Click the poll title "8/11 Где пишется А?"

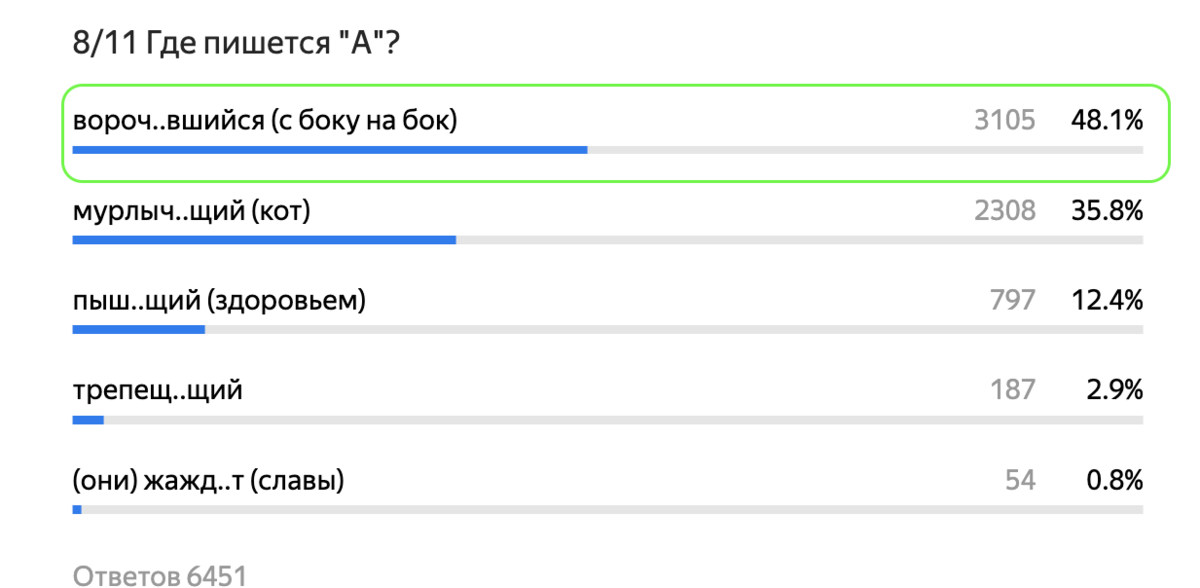coord(237,43)
